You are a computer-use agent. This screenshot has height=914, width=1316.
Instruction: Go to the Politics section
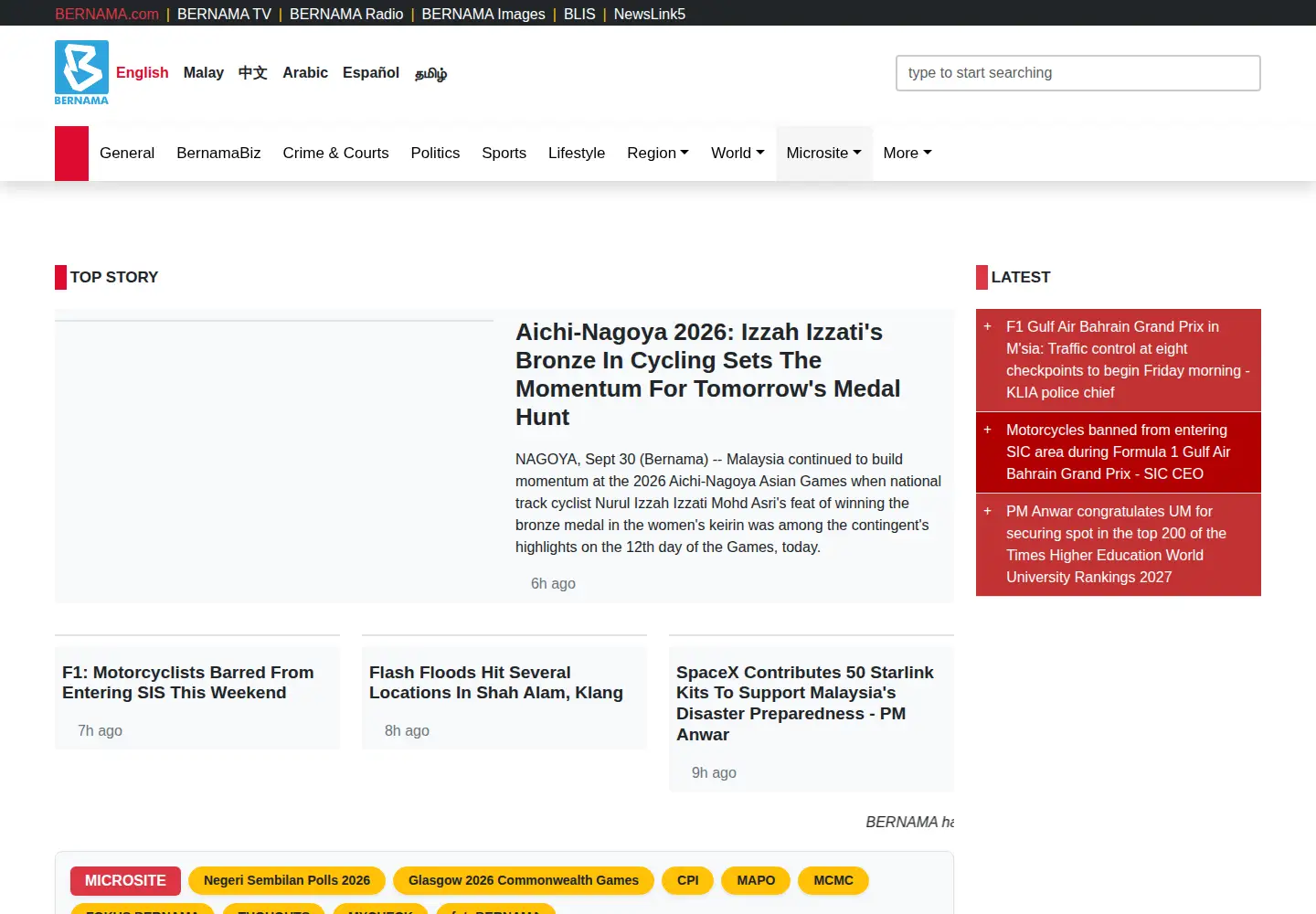(435, 154)
